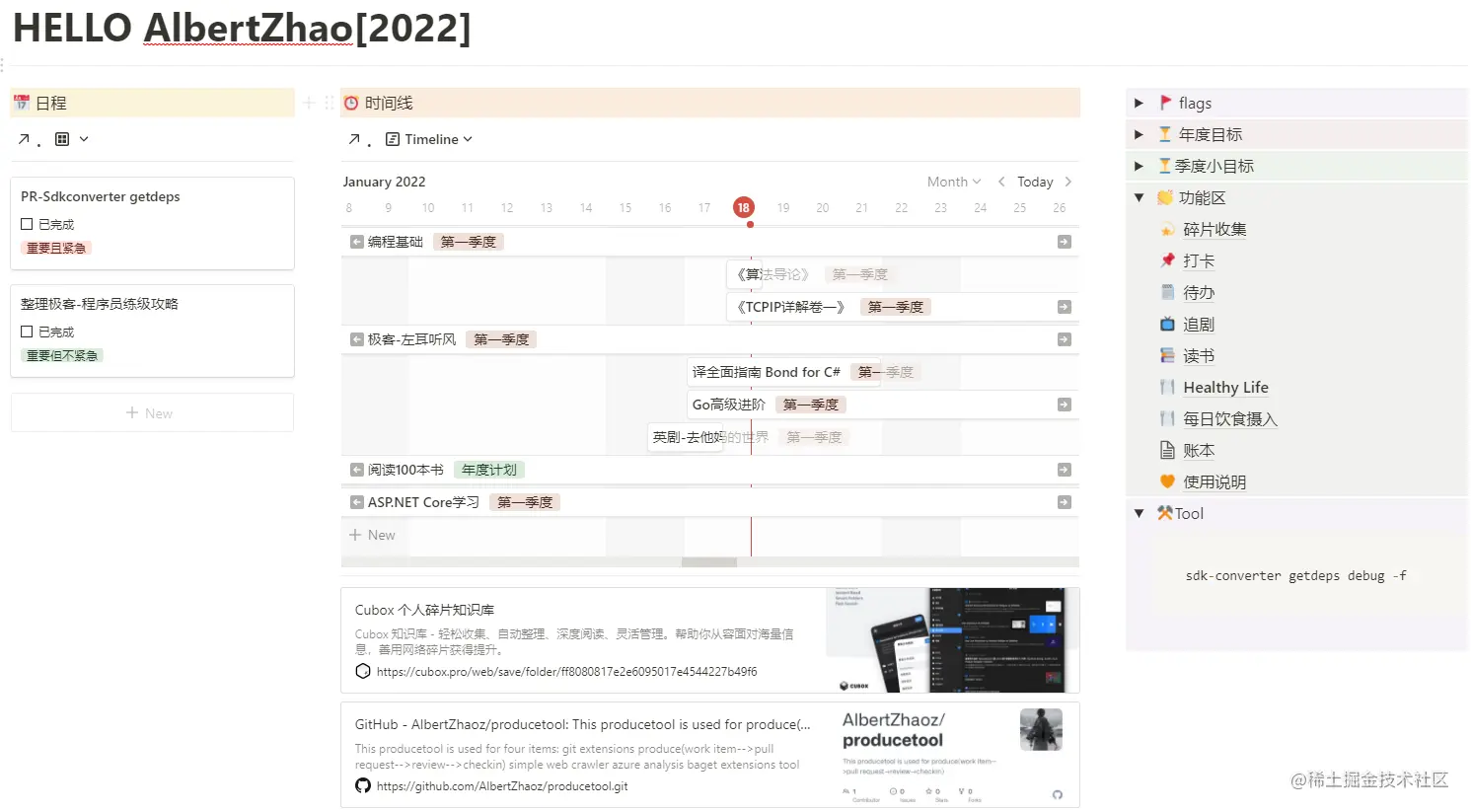This screenshot has width=1471, height=812.
Task: Click the page title HELLO AlbertZhao[2022]
Action: (x=242, y=28)
